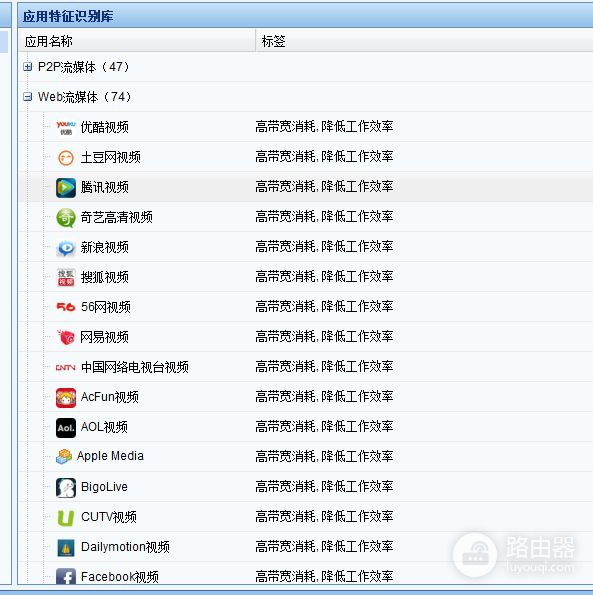Collapse the Web流媒体 category
Viewport: 593px width, 595px height.
(27, 97)
